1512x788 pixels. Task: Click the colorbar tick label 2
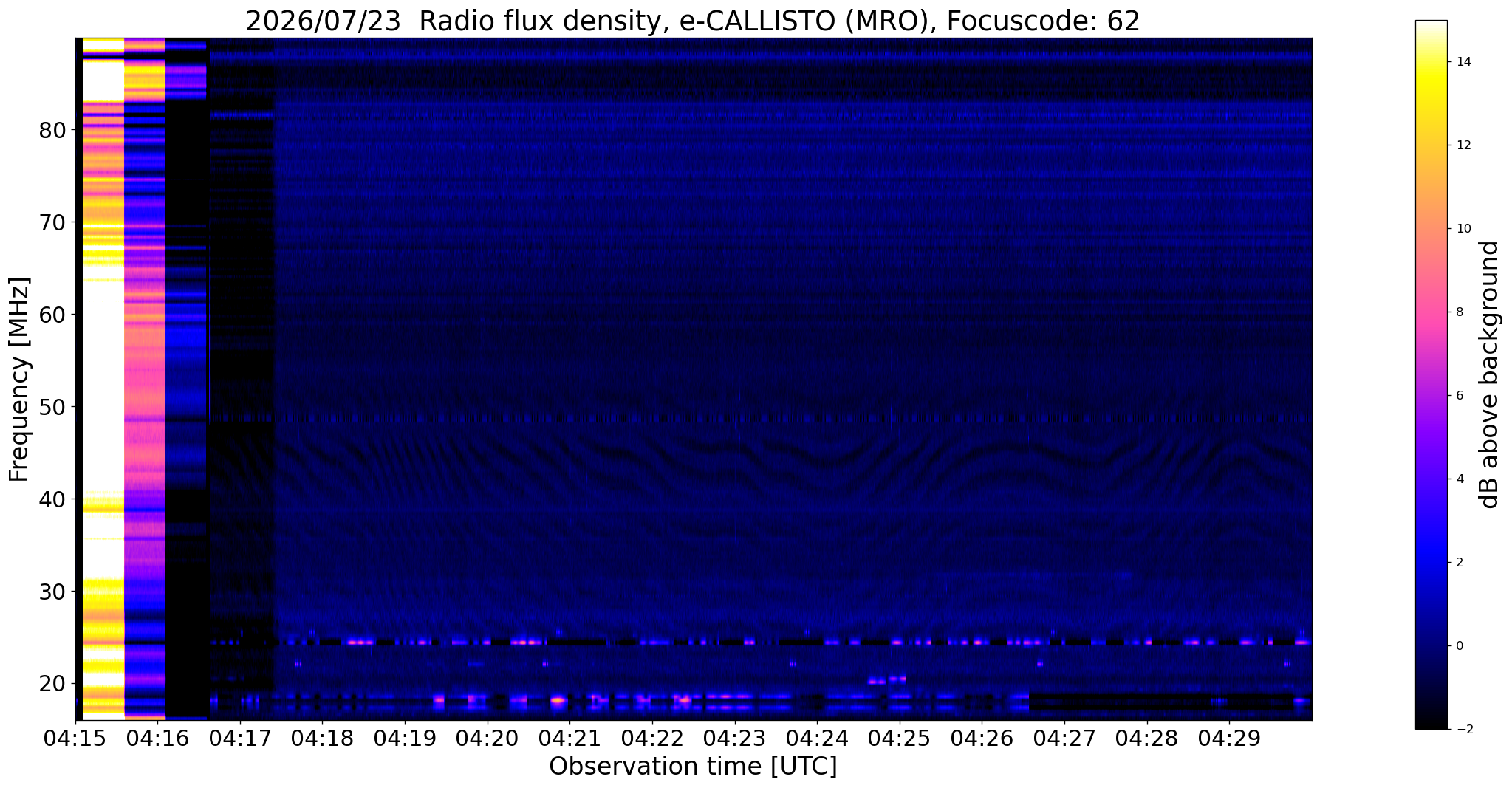click(1459, 563)
